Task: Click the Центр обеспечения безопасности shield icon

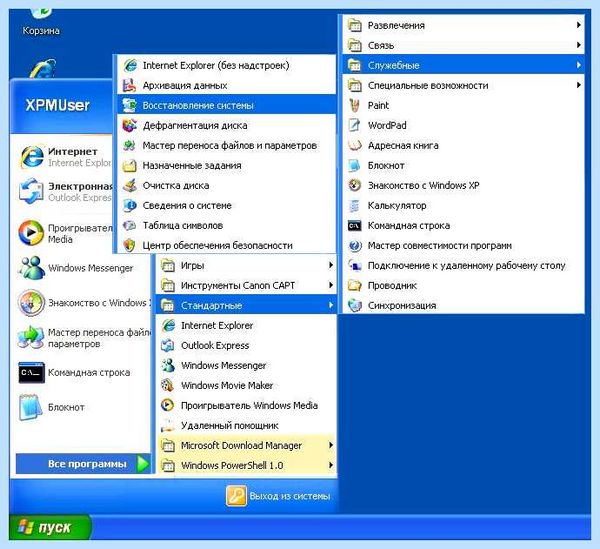Action: (x=129, y=245)
